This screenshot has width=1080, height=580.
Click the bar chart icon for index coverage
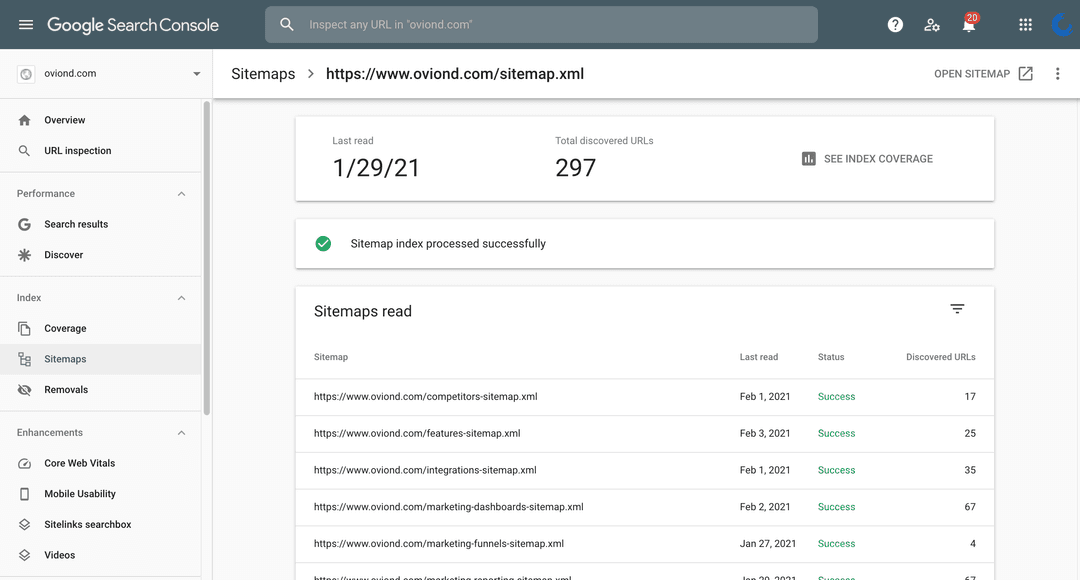point(809,158)
